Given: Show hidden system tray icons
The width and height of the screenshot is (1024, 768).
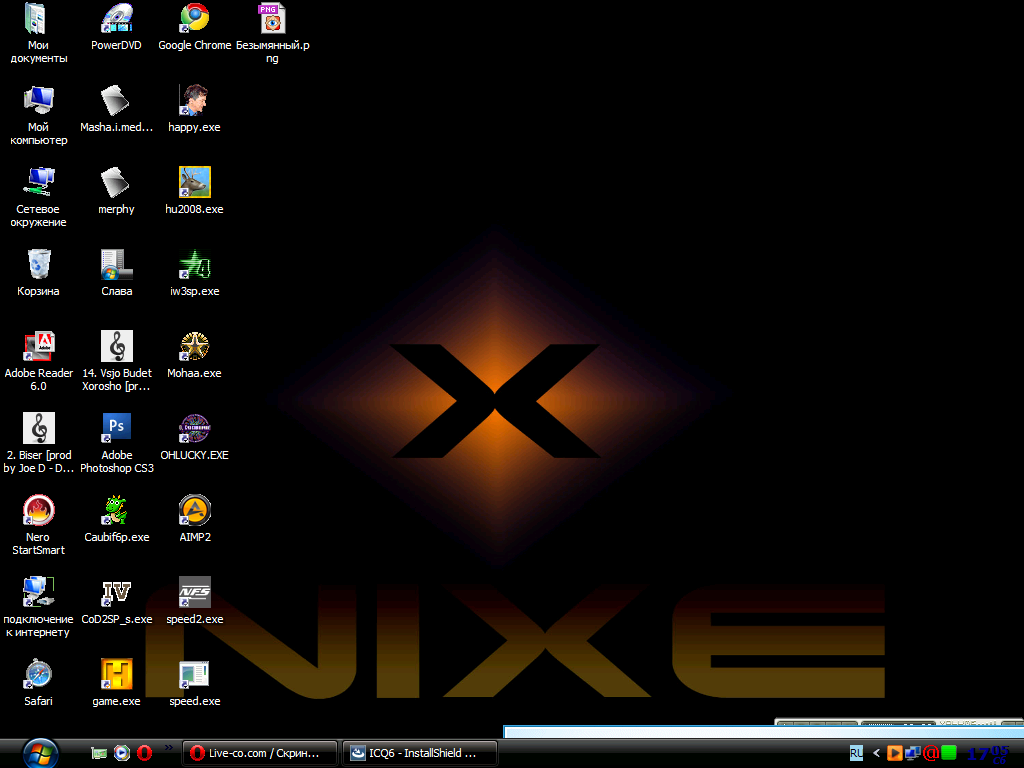Looking at the screenshot, I should point(876,753).
